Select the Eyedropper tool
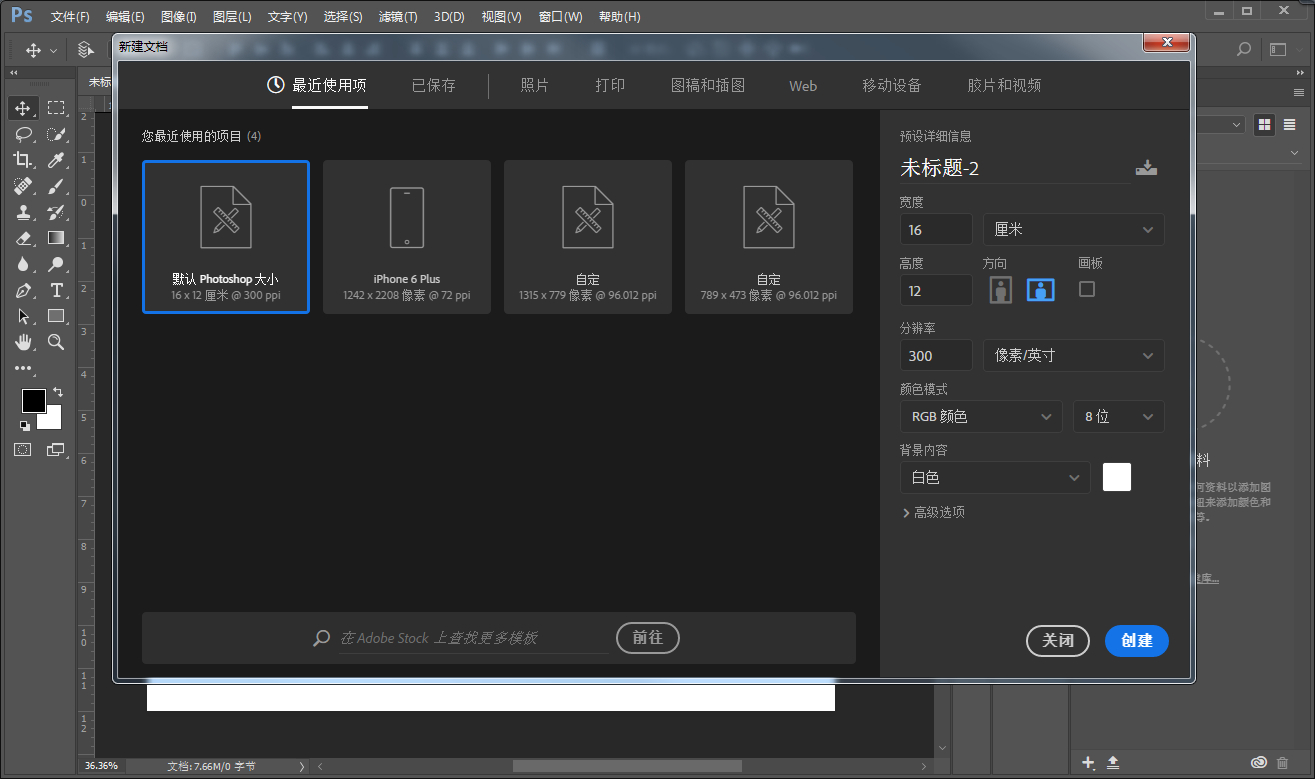The width and height of the screenshot is (1315, 779). [x=56, y=160]
